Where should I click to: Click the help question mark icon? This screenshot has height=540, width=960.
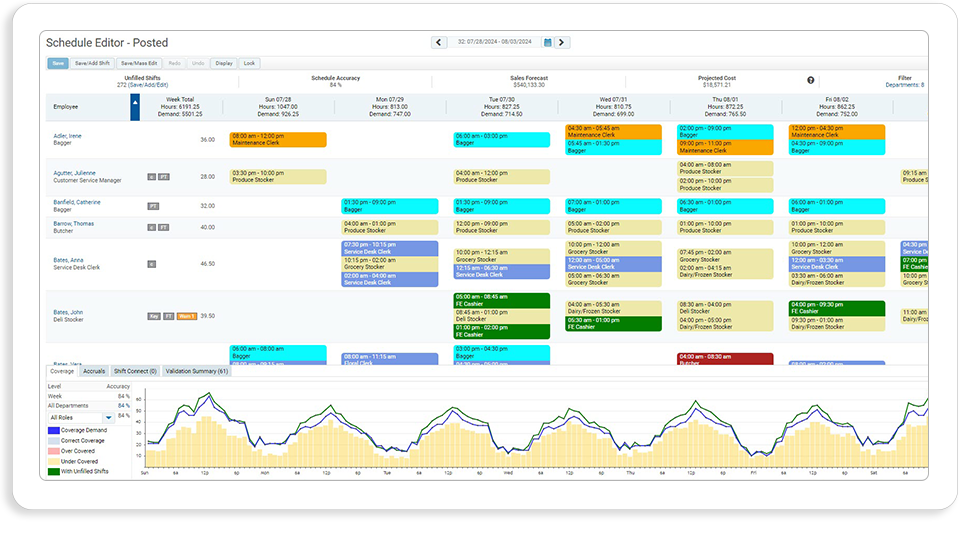(811, 80)
